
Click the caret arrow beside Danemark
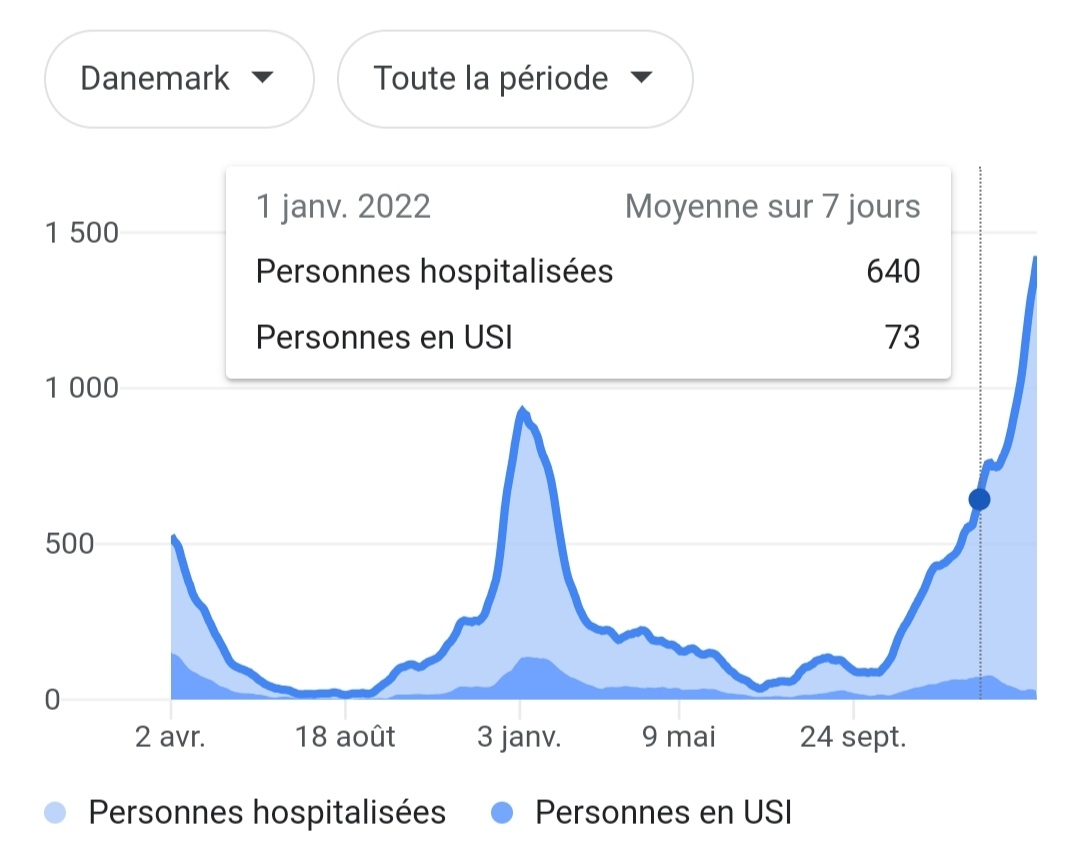[262, 77]
